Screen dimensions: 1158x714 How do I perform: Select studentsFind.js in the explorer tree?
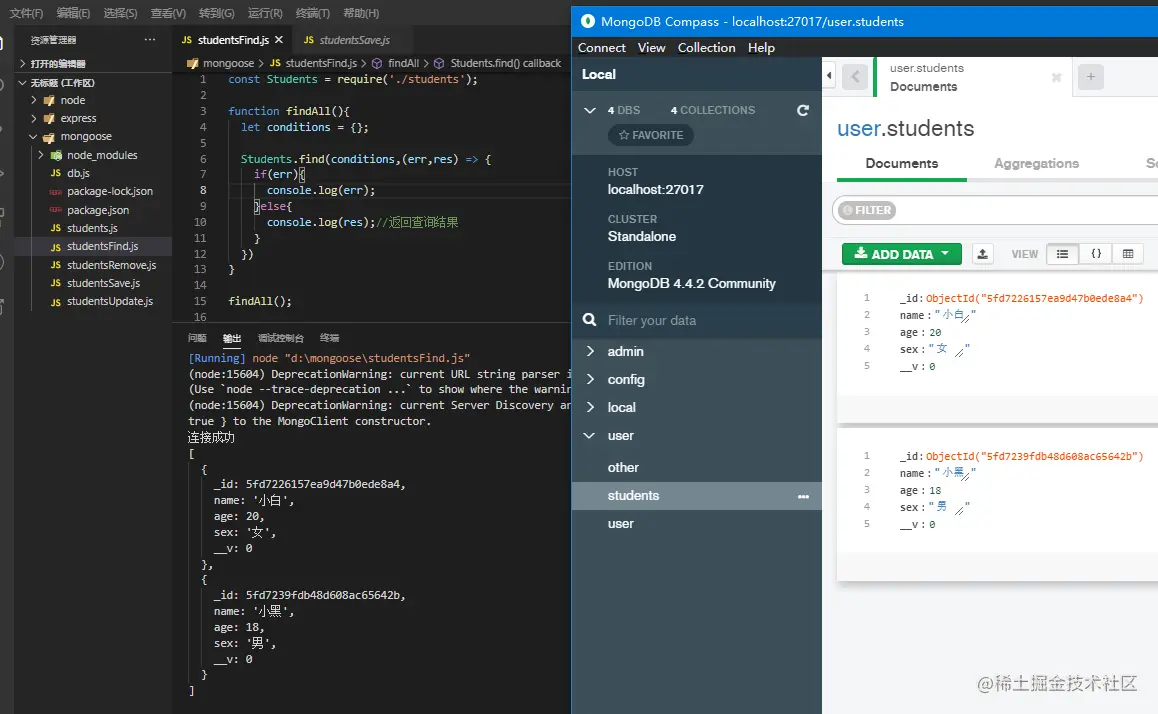(x=103, y=246)
